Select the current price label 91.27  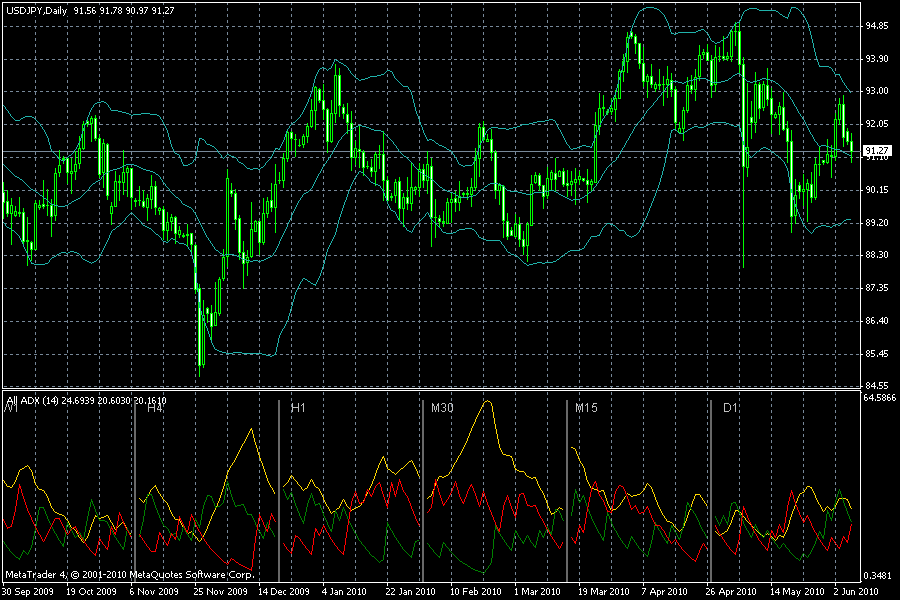tap(876, 151)
